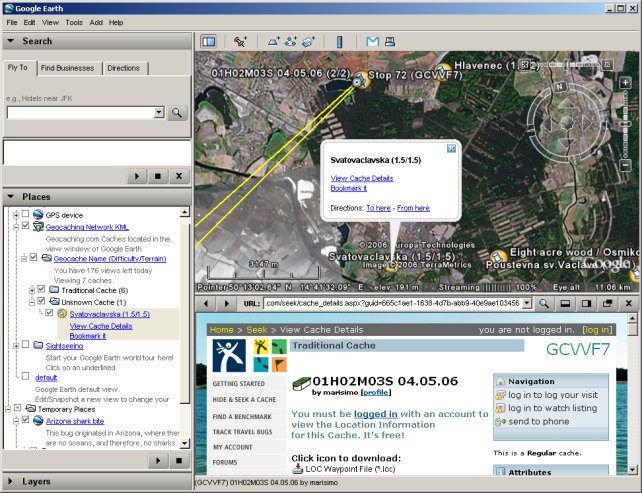The width and height of the screenshot is (642, 493).
Task: Click the geocaching.com logo in web page
Action: pos(229,356)
